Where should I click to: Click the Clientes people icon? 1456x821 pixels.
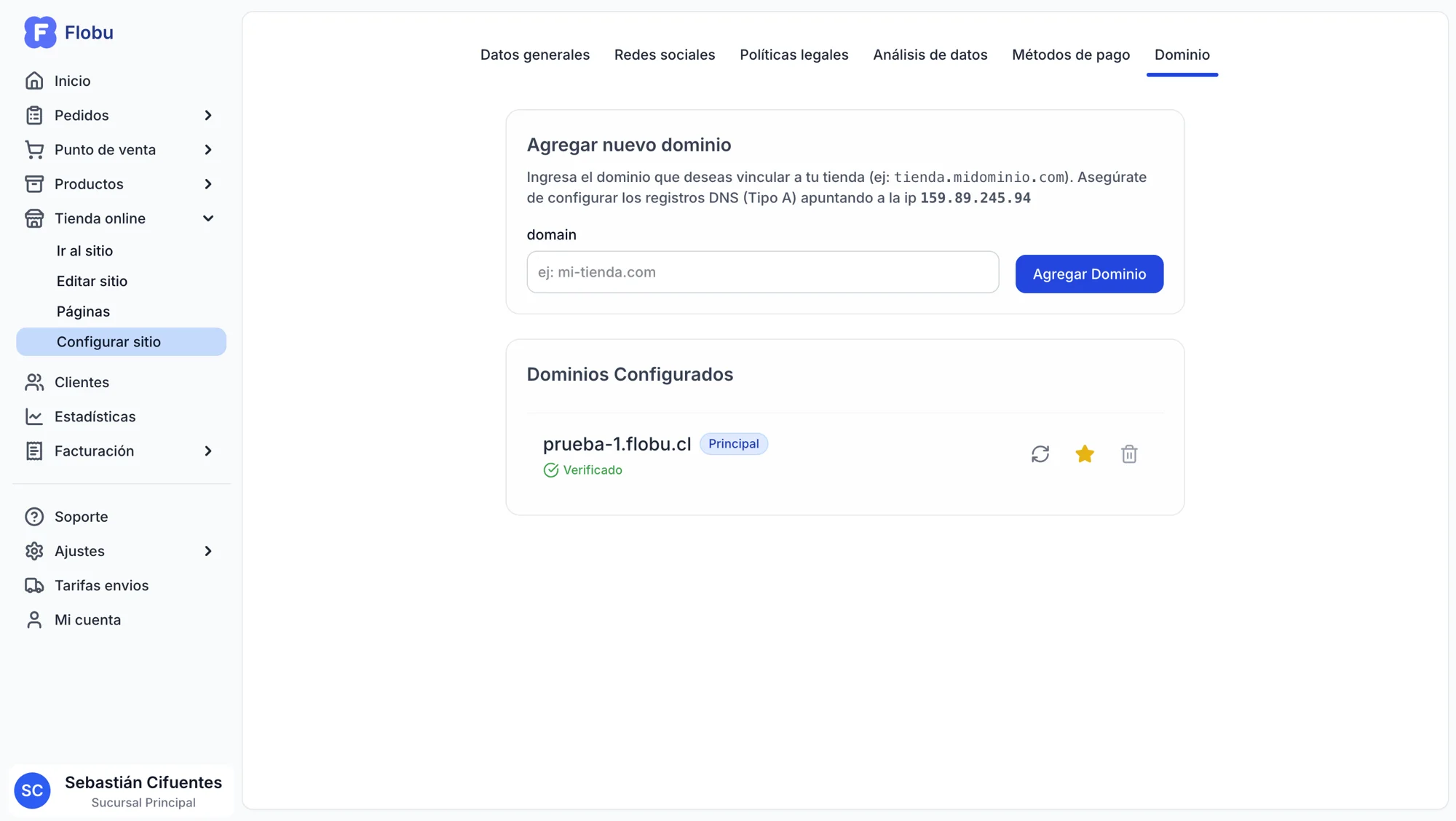[34, 382]
